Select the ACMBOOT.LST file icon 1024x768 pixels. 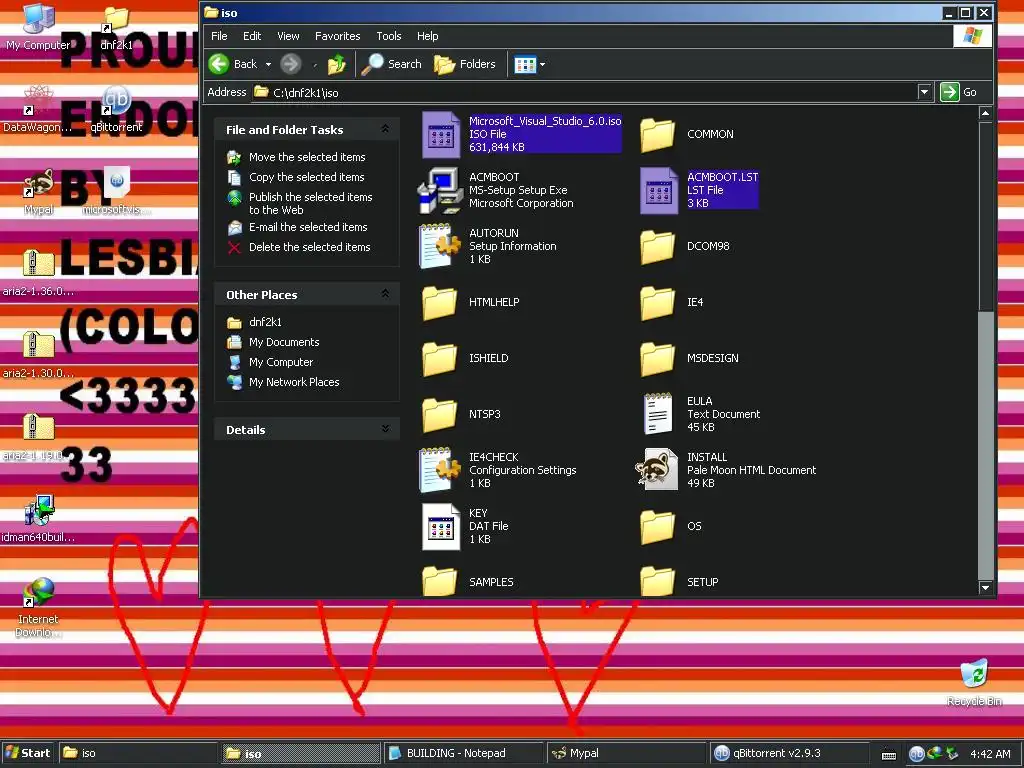tap(658, 190)
